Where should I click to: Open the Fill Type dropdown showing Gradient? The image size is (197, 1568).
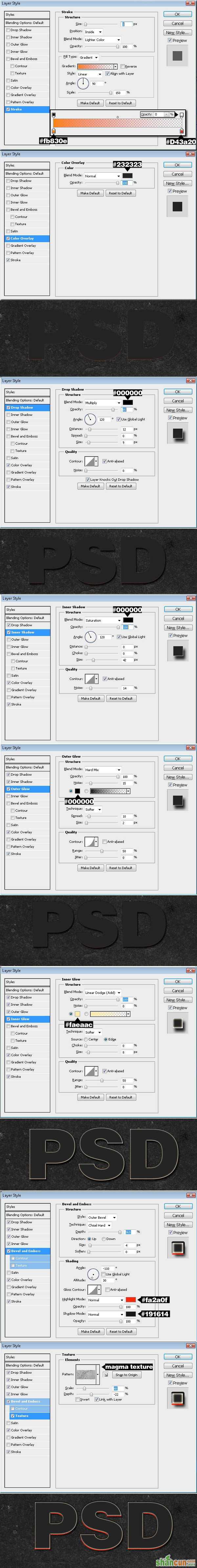click(x=89, y=57)
